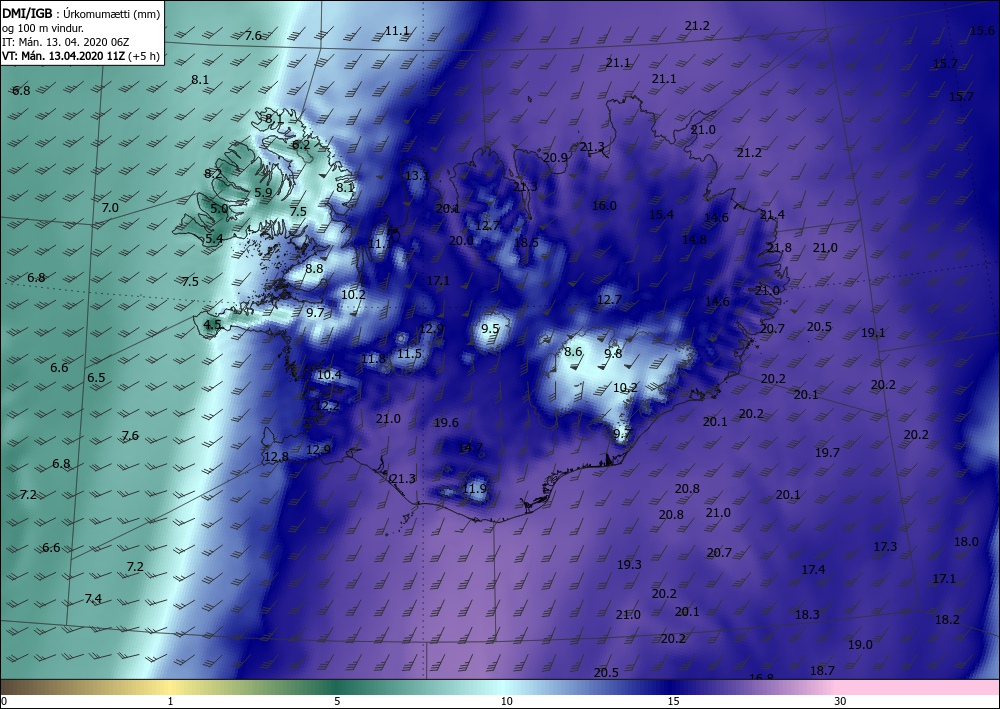Select the 14.7 map value
Image resolution: width=1000 pixels, height=709 pixels.
coord(471,448)
